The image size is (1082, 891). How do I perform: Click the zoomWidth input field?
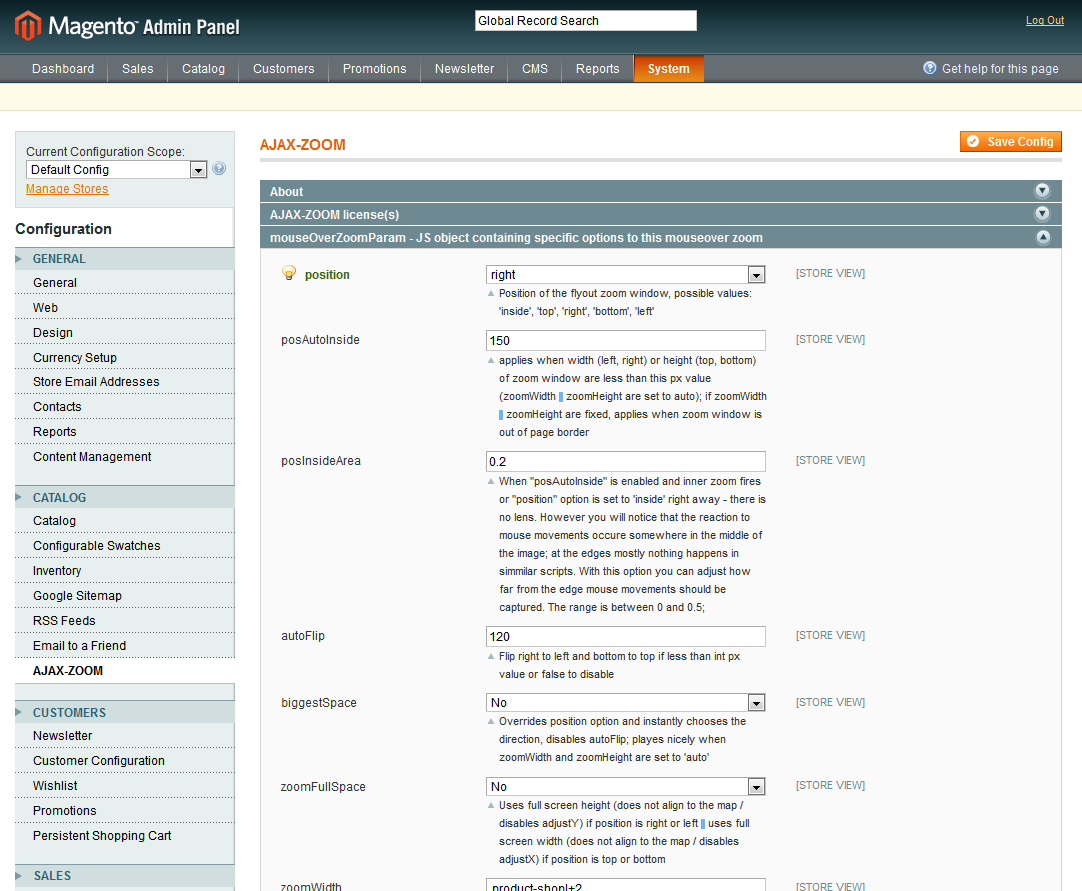tap(626, 885)
